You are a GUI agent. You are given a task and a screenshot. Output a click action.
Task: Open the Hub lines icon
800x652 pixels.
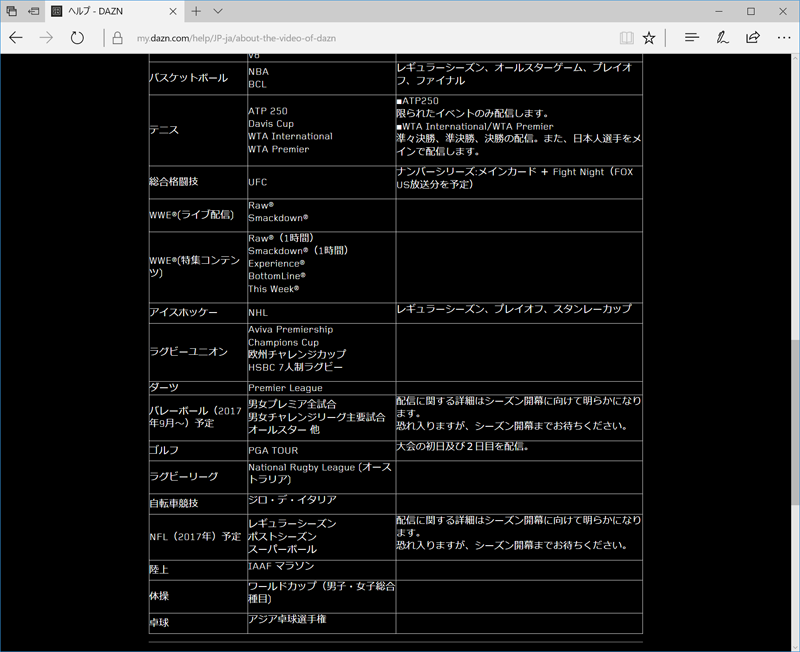point(691,38)
